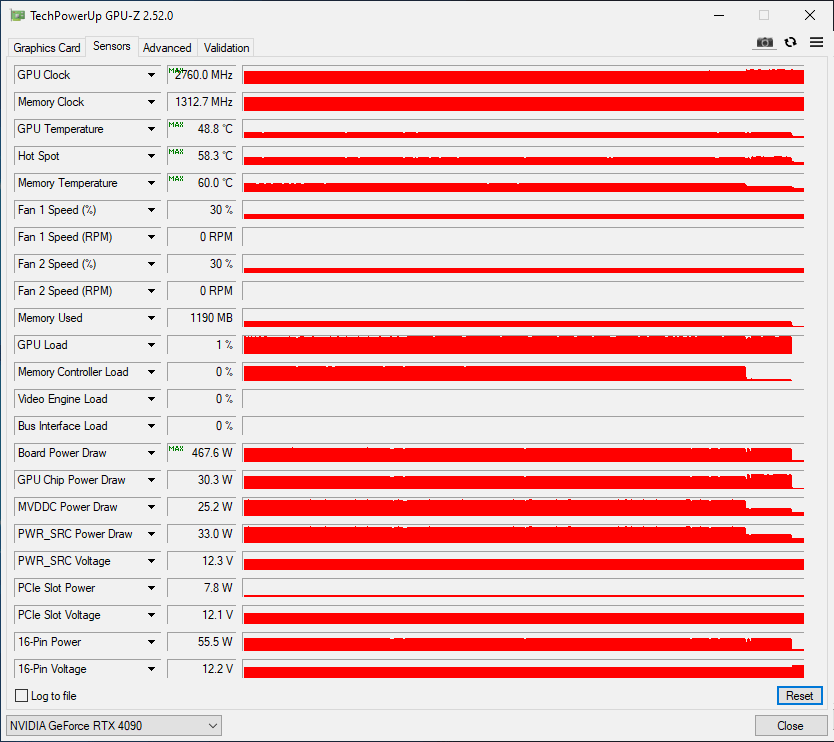Click the 33.0 W PWR_SRC Power value
The image size is (834, 742).
point(202,534)
